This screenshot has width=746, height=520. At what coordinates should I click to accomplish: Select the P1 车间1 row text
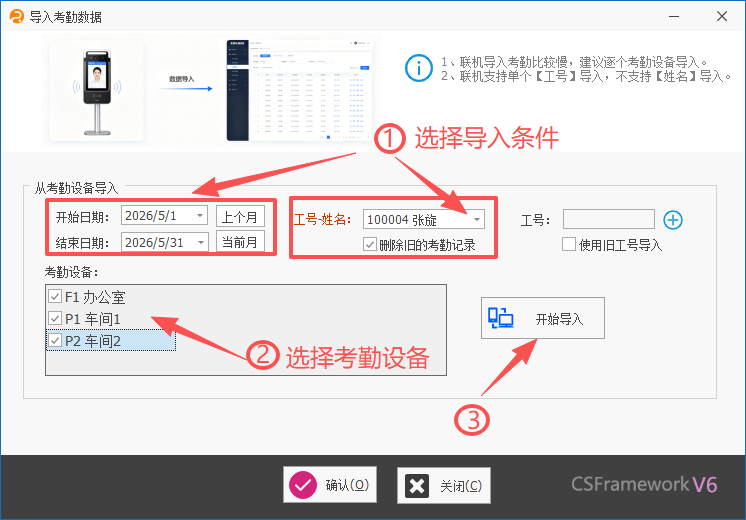pyautogui.click(x=93, y=319)
